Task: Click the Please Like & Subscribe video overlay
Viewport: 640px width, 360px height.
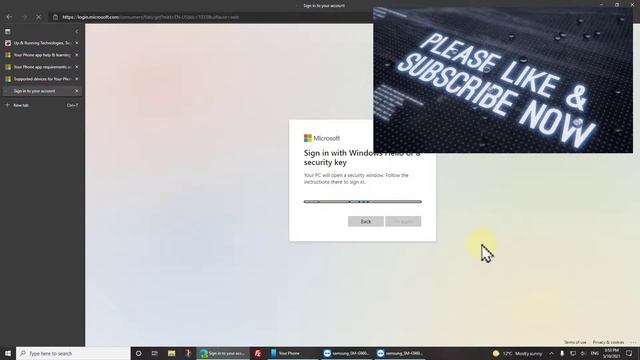Action: pyautogui.click(x=503, y=80)
